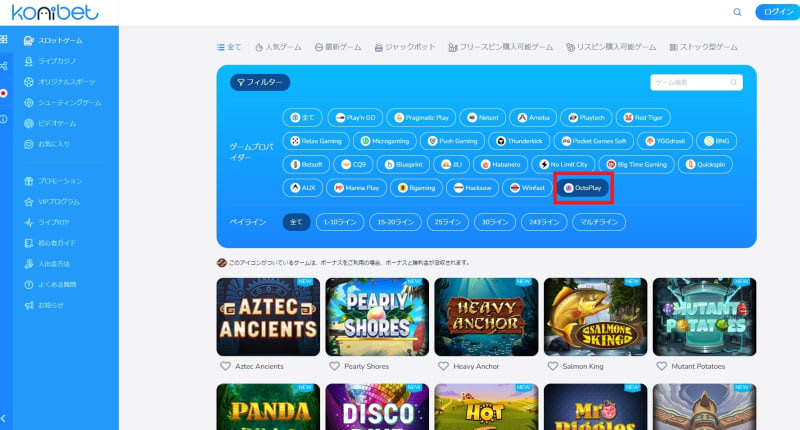Select the 243ライン payline option

coord(544,222)
